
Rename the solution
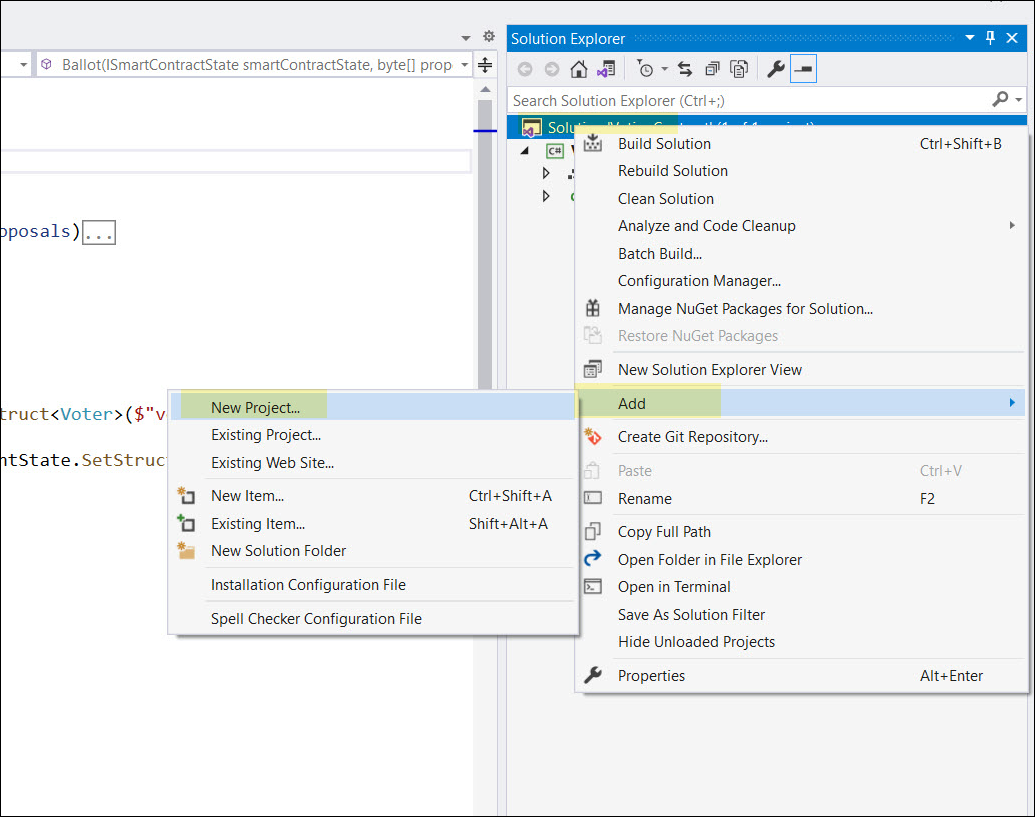801,499
